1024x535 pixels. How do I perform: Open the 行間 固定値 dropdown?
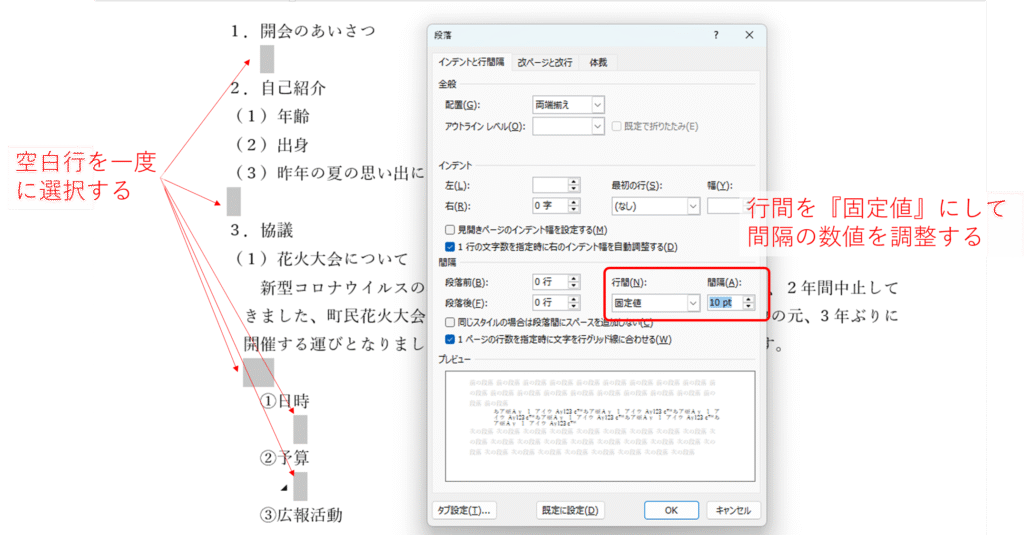pyautogui.click(x=692, y=302)
